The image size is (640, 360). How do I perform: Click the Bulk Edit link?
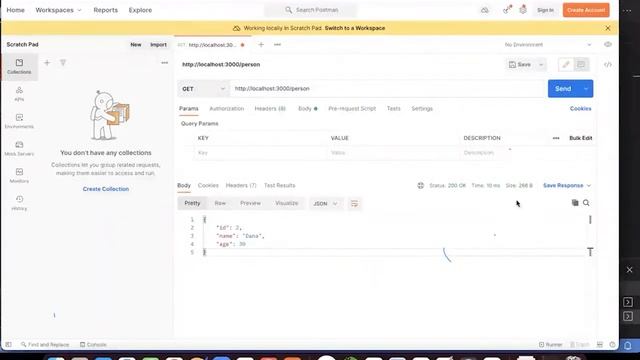coord(580,138)
